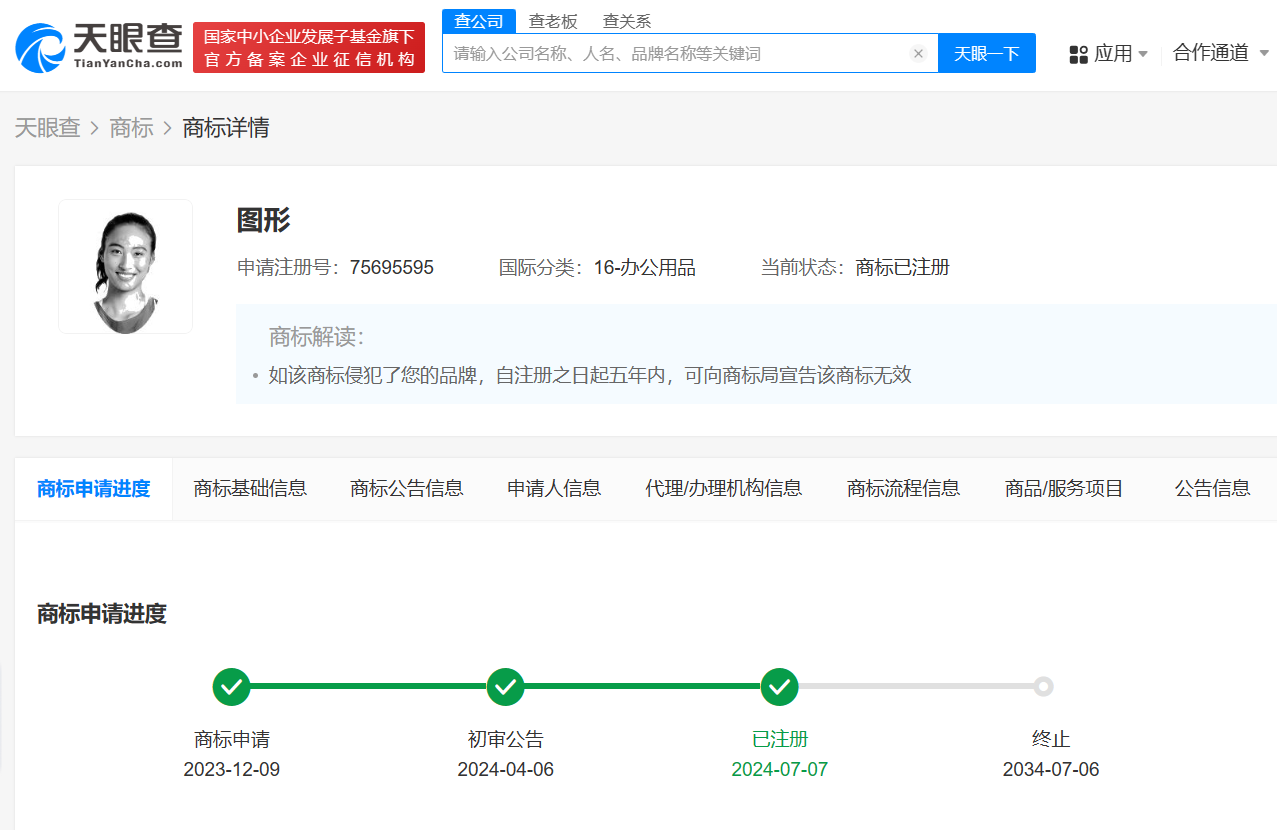Screen dimensions: 1277x830
Task: Click the 天眼查 breadcrumb home link
Action: [48, 128]
